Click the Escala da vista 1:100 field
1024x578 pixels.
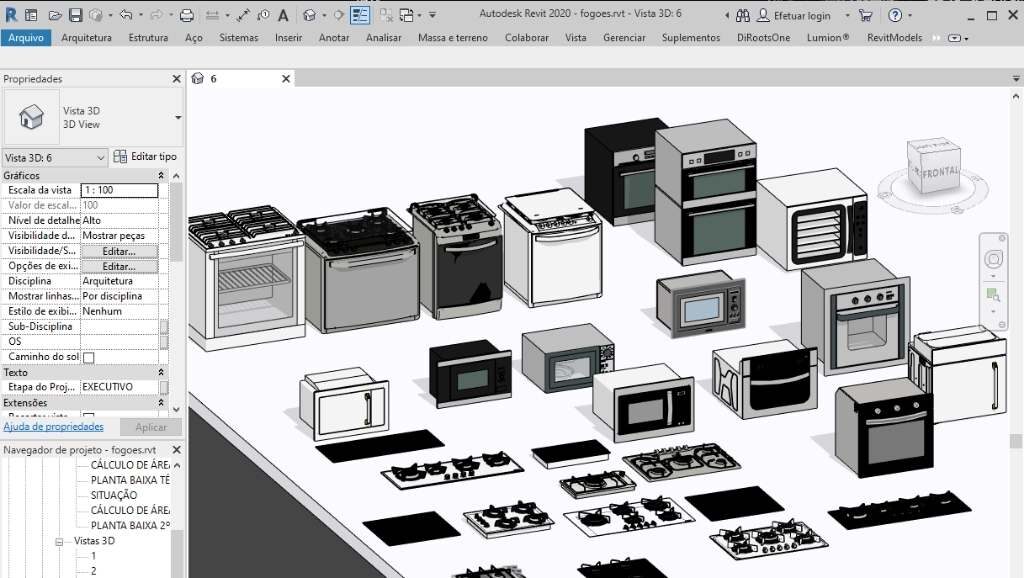pos(118,190)
